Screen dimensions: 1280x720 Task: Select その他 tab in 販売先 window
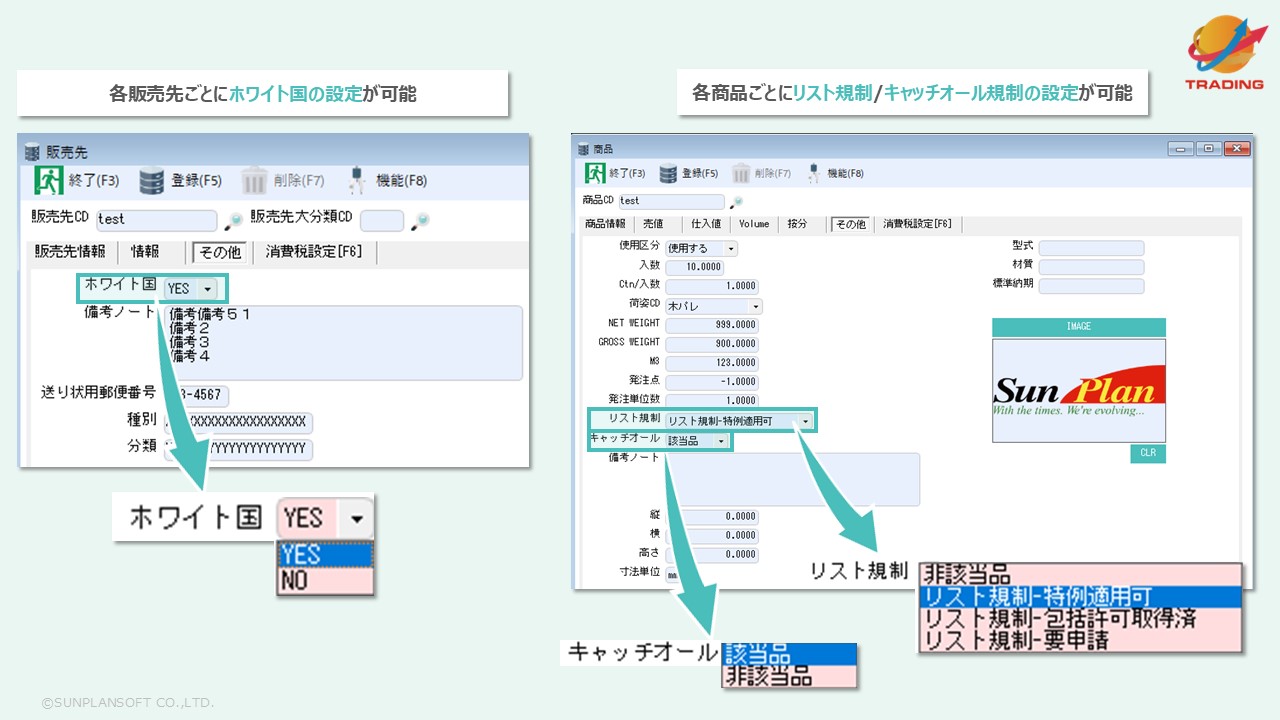point(220,252)
